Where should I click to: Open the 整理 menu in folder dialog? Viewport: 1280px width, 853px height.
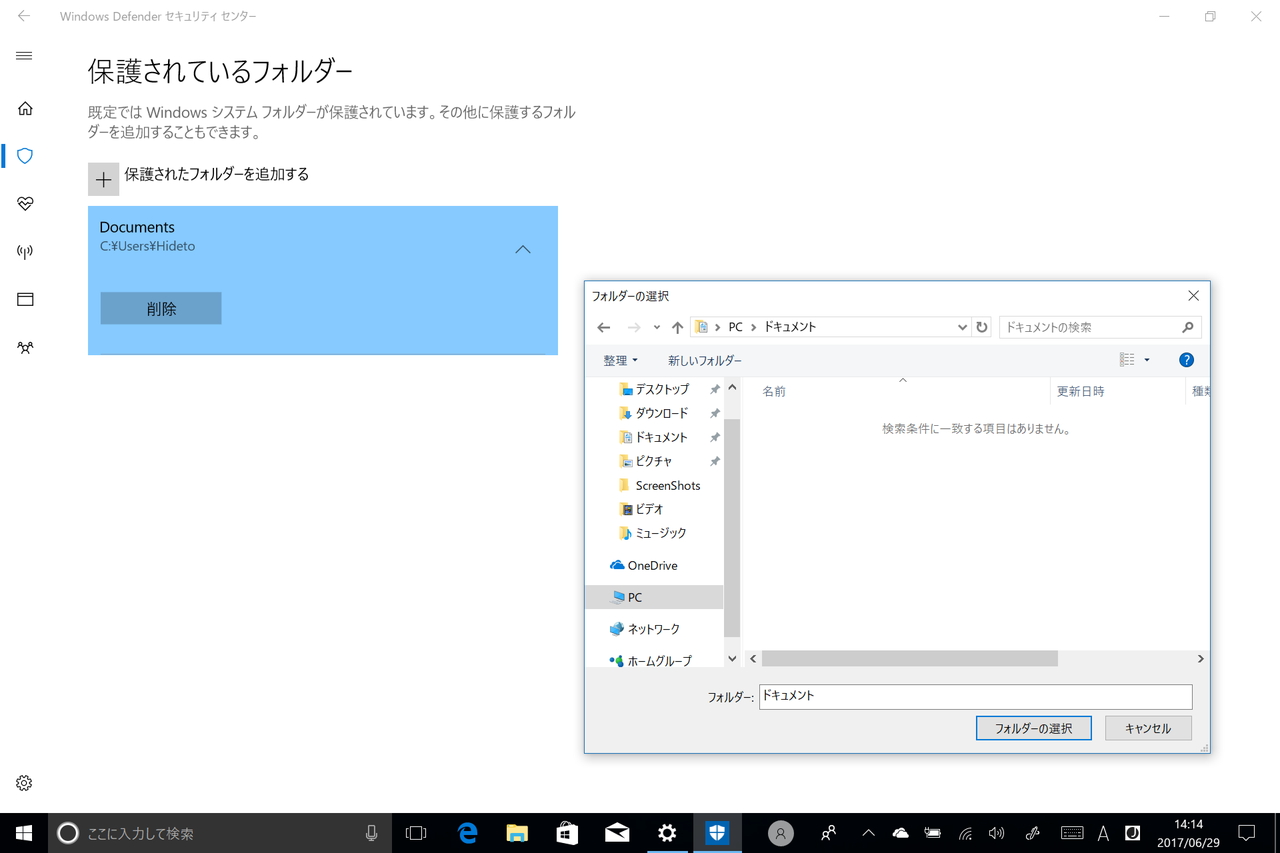coord(621,359)
